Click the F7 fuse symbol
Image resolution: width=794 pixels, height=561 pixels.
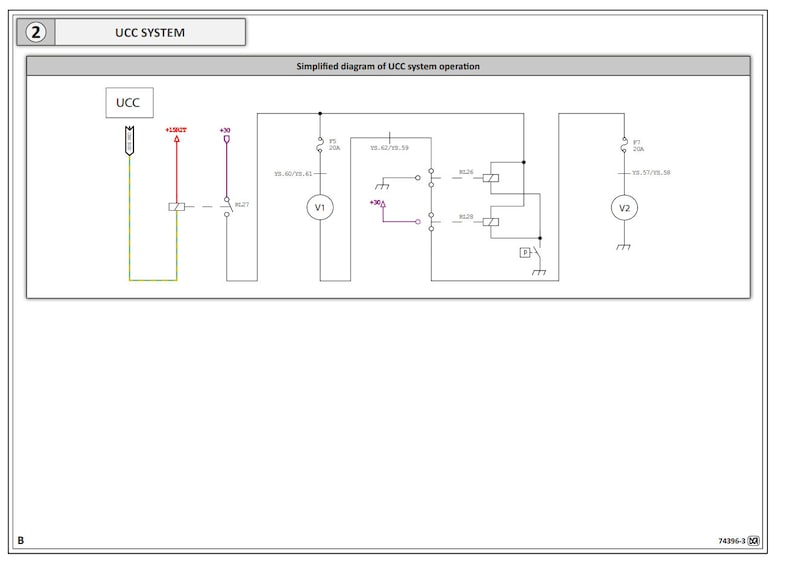(624, 144)
